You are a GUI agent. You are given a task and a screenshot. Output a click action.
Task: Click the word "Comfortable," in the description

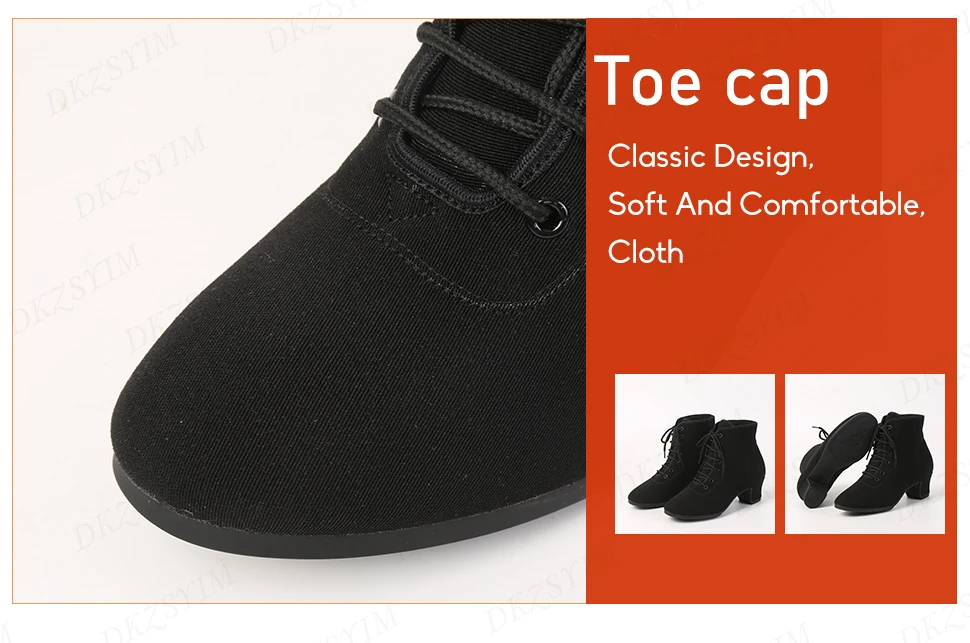(x=833, y=204)
